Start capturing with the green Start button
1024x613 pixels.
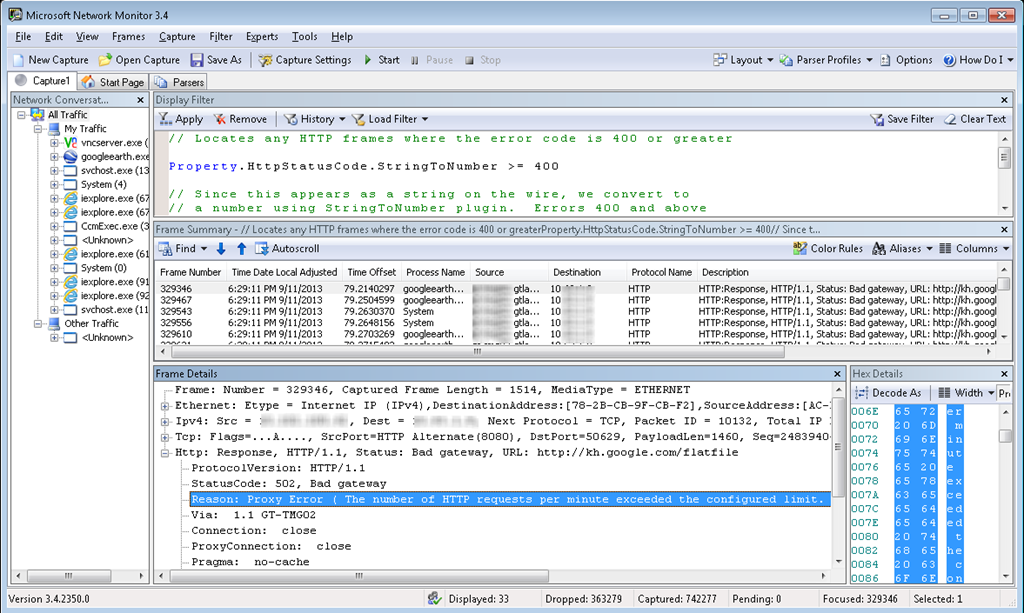click(x=369, y=60)
